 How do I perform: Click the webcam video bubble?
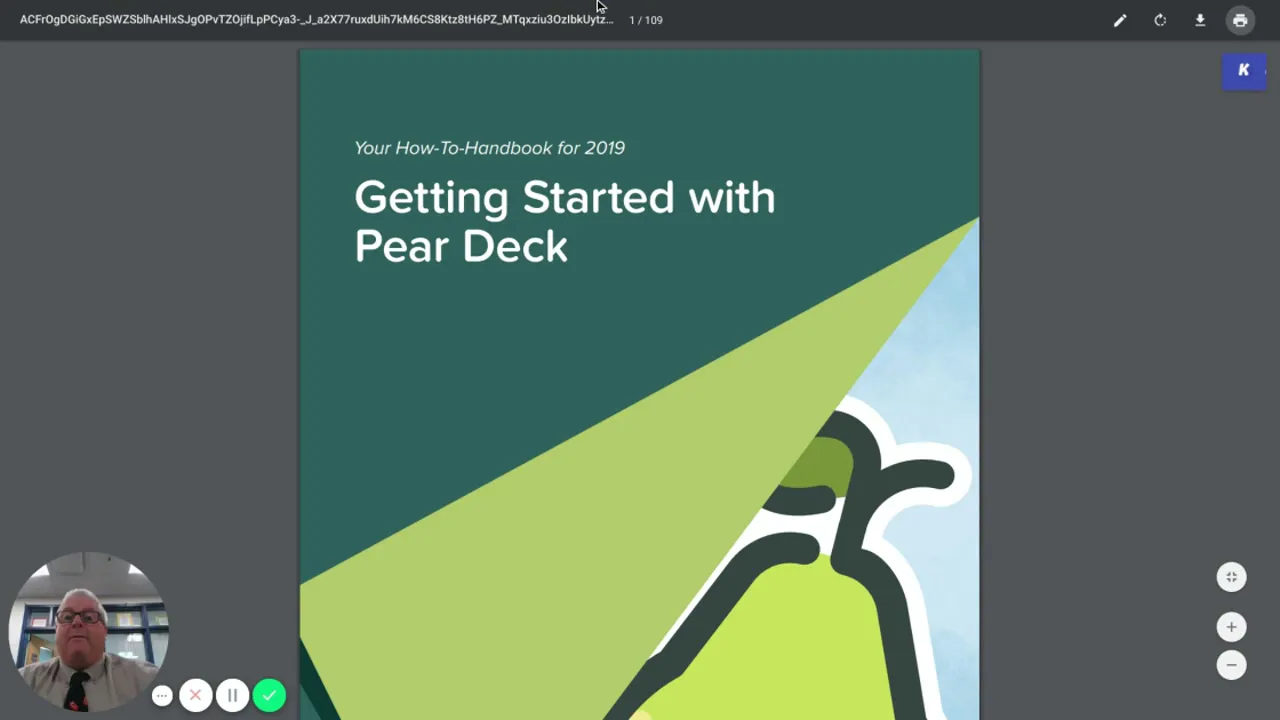pyautogui.click(x=88, y=632)
